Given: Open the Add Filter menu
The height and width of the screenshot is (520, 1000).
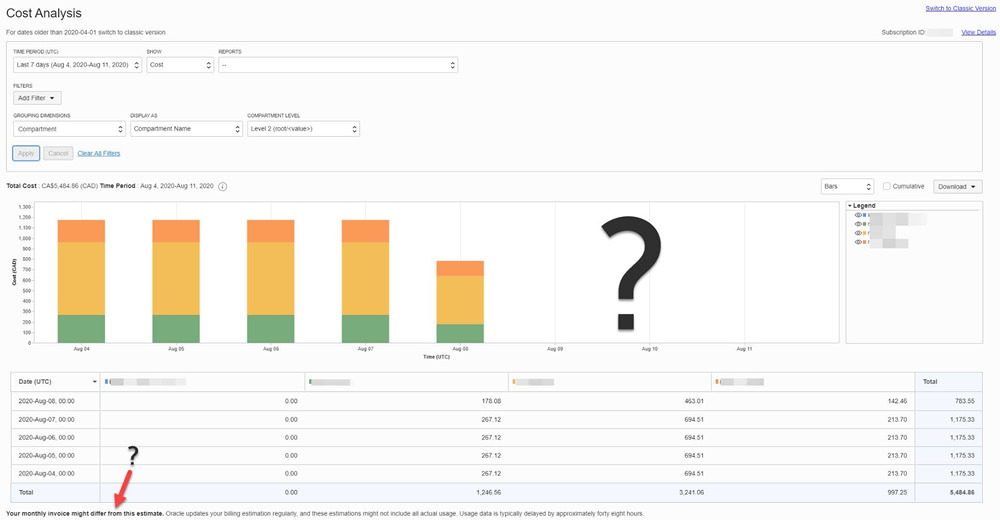Looking at the screenshot, I should coord(37,98).
